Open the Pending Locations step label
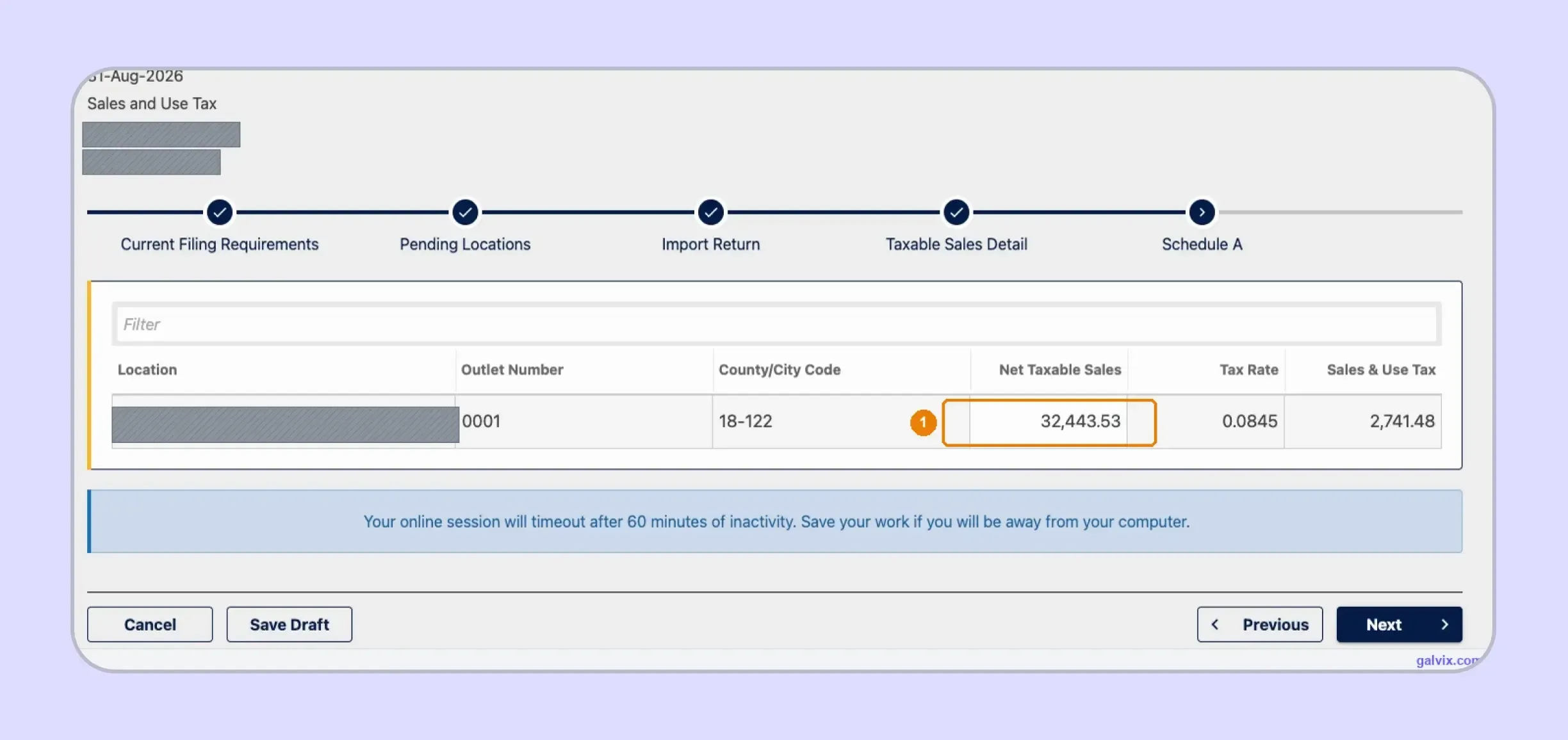The image size is (1568, 740). point(465,244)
